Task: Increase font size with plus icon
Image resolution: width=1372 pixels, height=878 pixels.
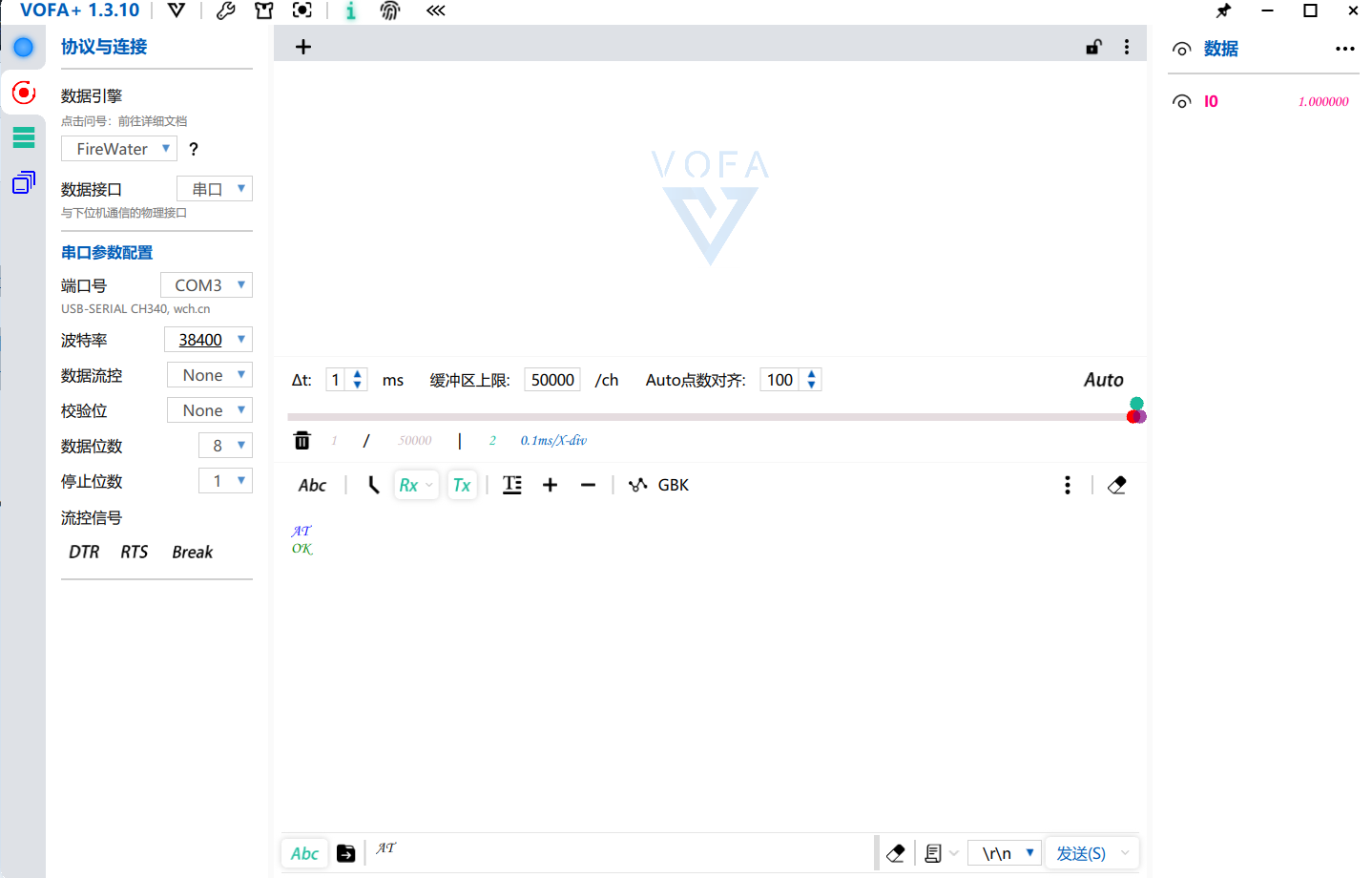Action: tap(551, 485)
